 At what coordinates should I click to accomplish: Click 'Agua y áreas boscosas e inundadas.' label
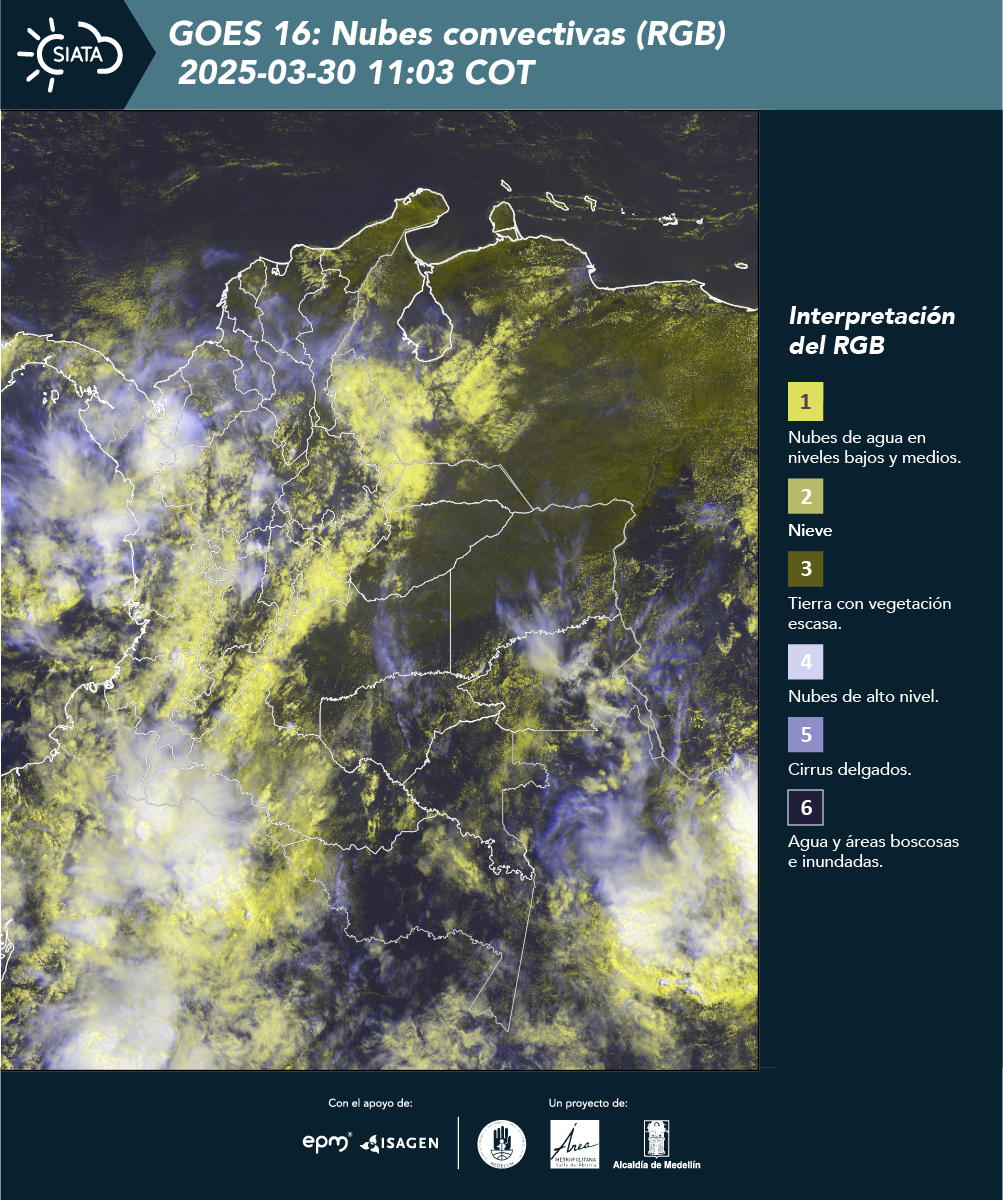click(x=874, y=852)
